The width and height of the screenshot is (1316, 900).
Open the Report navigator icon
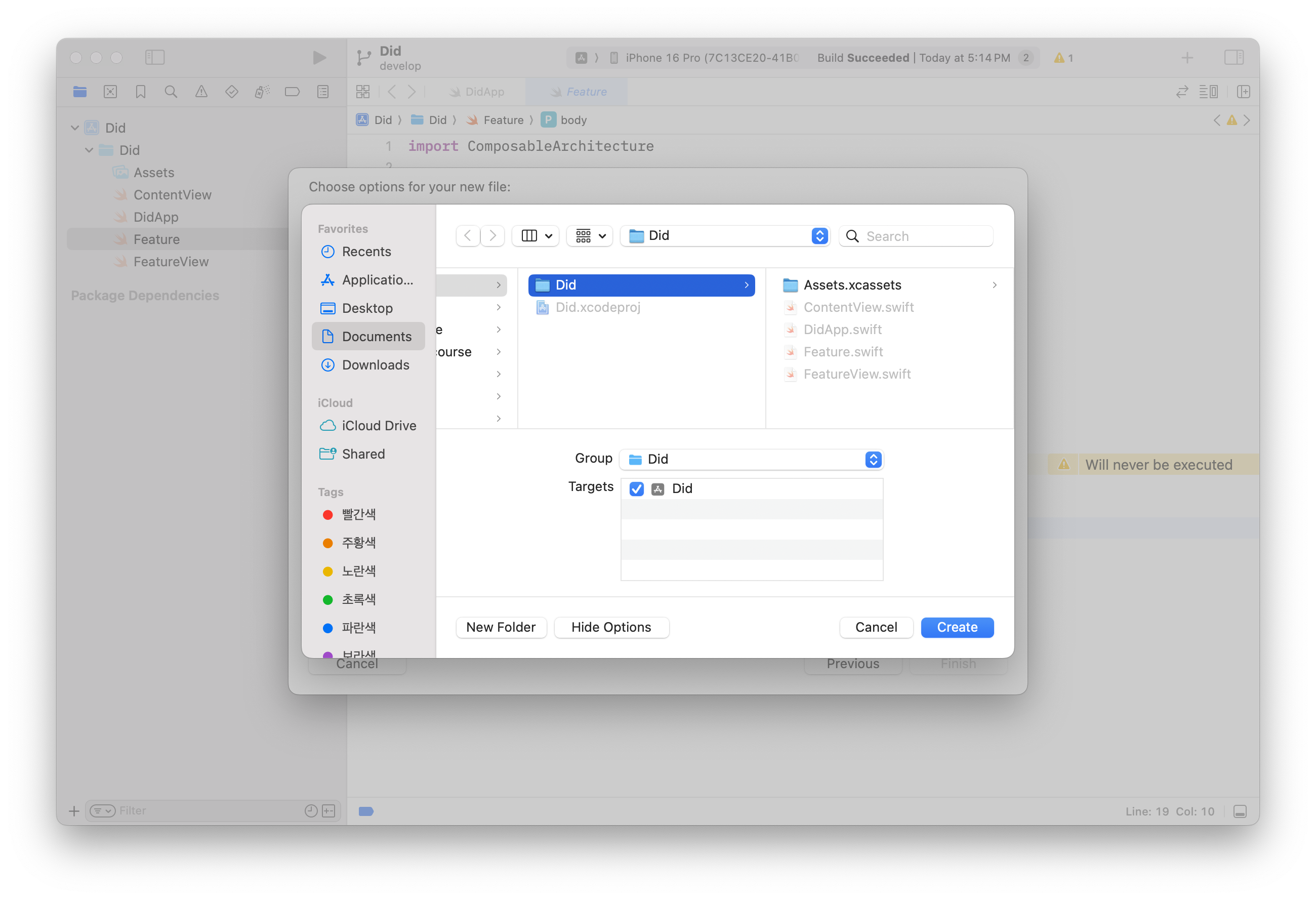pos(323,92)
